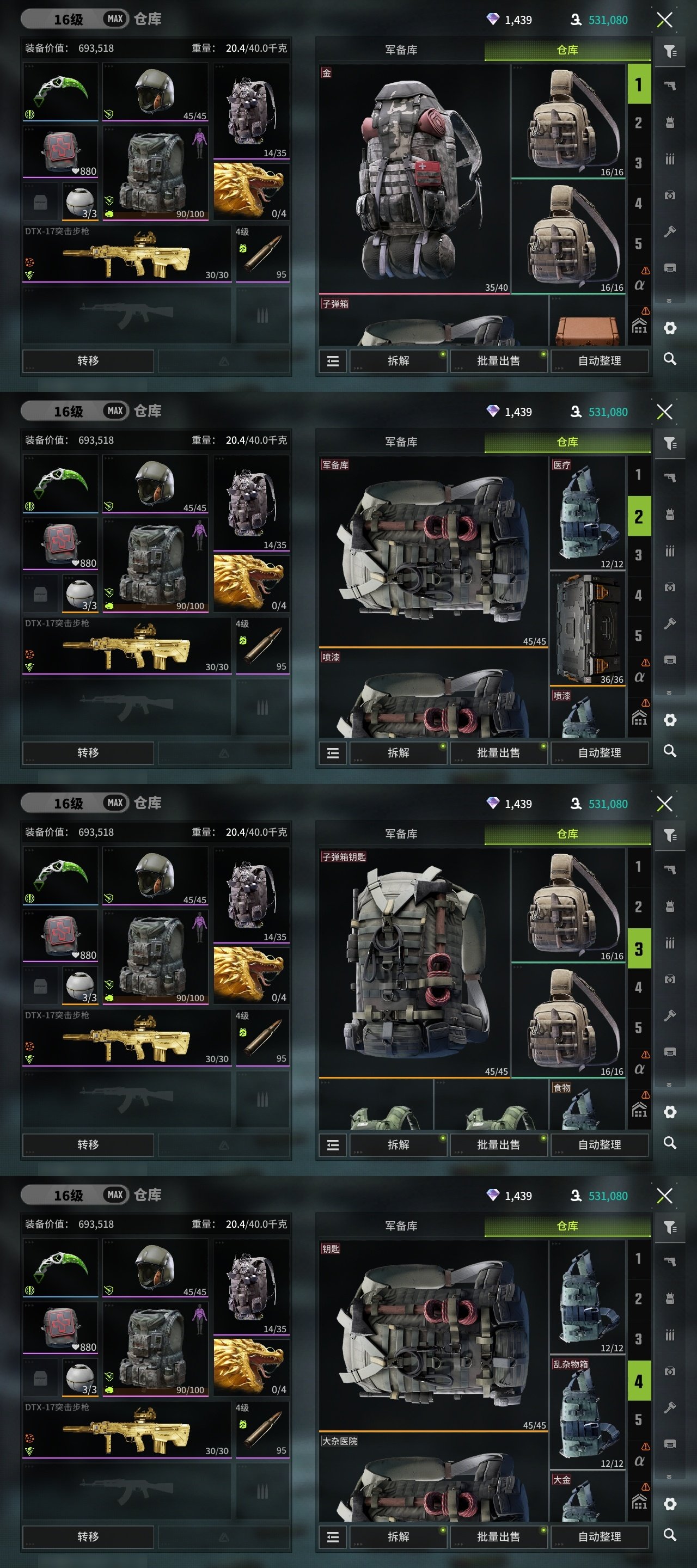Toggle the container filter icon on the page 3 screen
697x1568 pixels.
point(670,1051)
